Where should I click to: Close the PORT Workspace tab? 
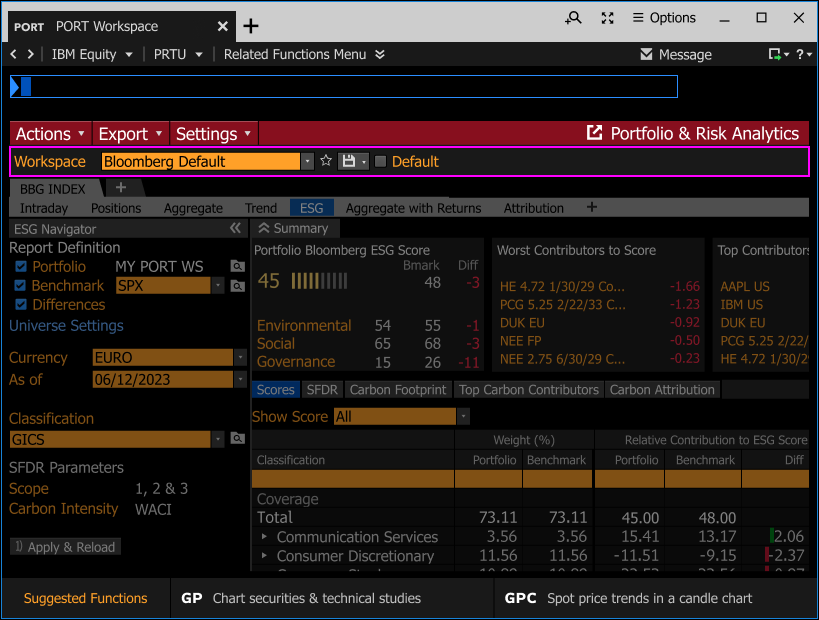coord(223,26)
